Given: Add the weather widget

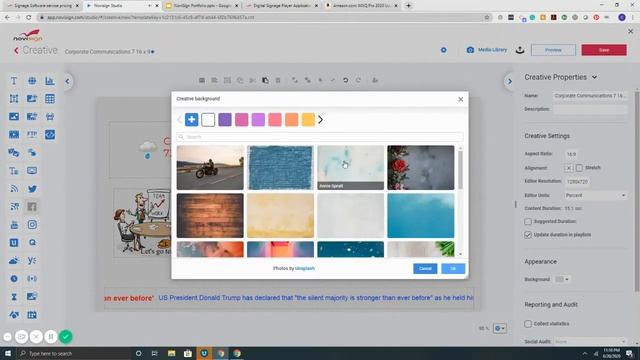Looking at the screenshot, I should 14,260.
